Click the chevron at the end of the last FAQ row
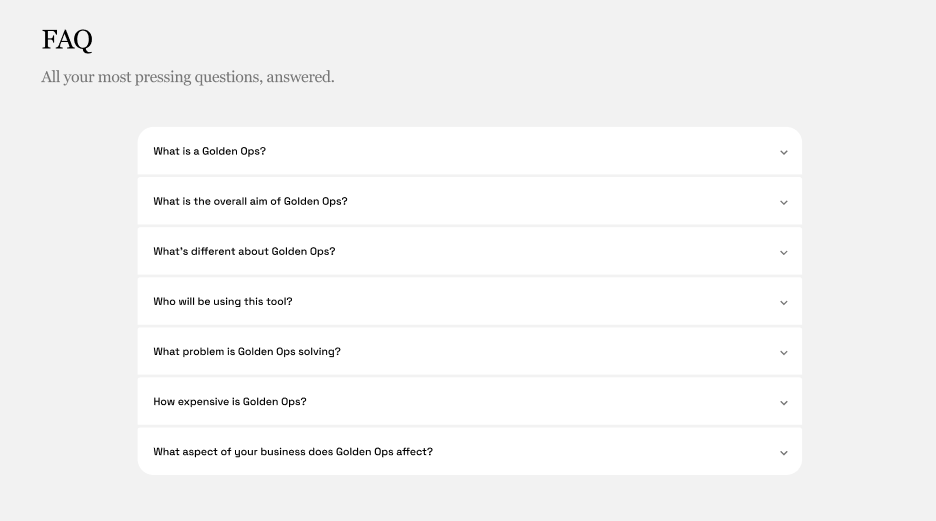 (x=783, y=453)
